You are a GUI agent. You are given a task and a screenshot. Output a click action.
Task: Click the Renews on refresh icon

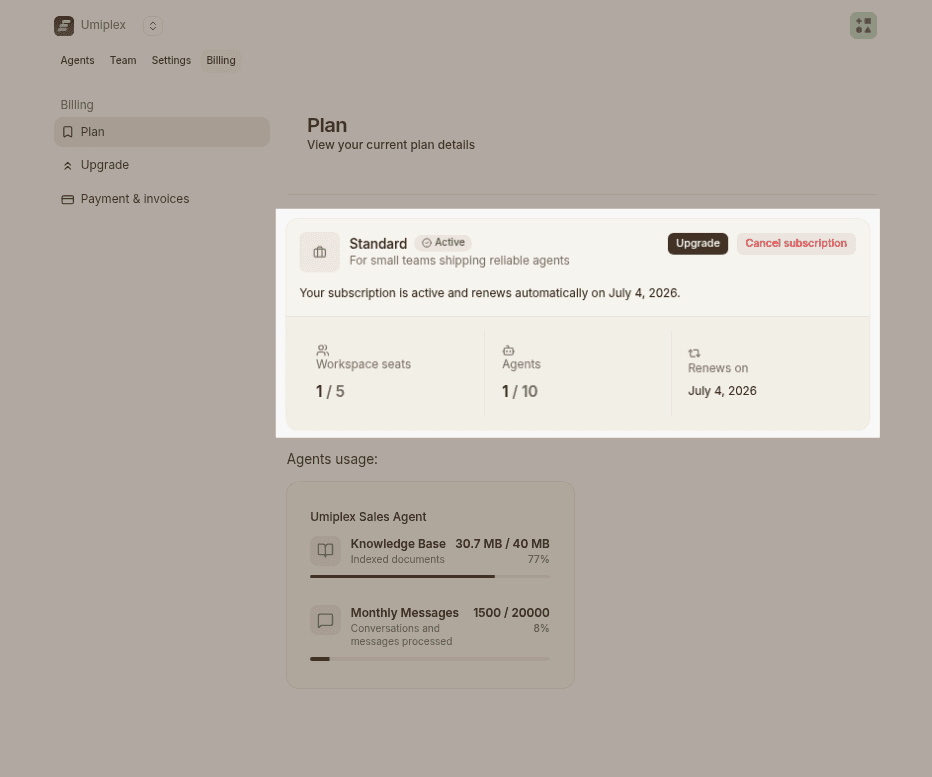pyautogui.click(x=694, y=353)
